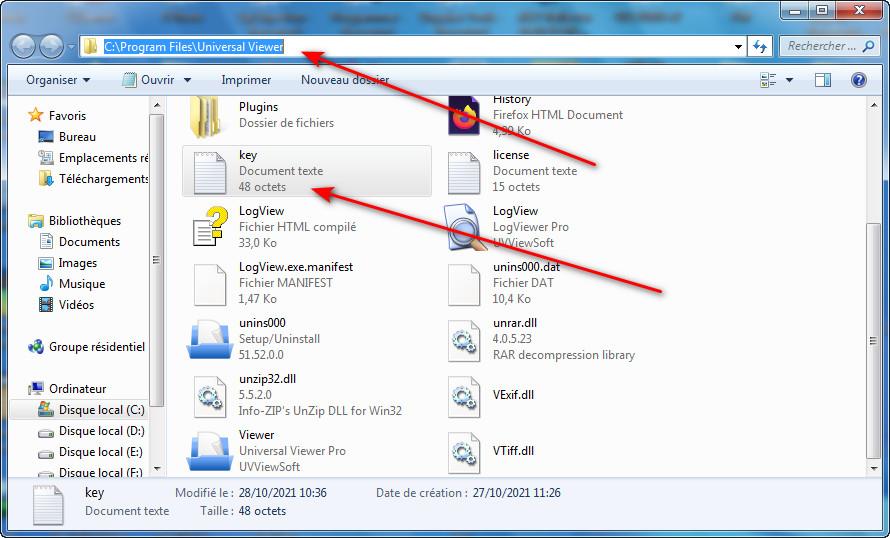The width and height of the screenshot is (890, 538).
Task: Open recent locations dropdown beside the Forward arrow
Action: click(71, 47)
